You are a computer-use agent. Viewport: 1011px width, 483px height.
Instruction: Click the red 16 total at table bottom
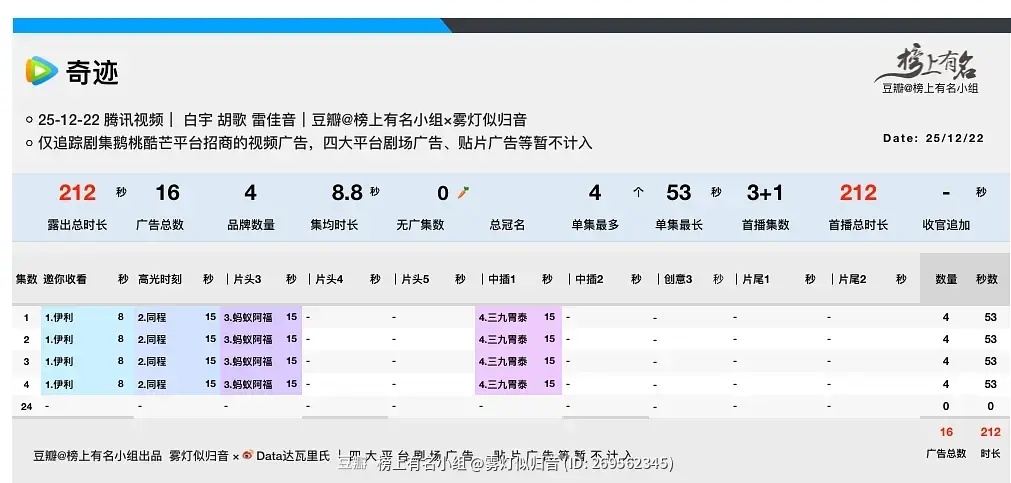point(946,432)
